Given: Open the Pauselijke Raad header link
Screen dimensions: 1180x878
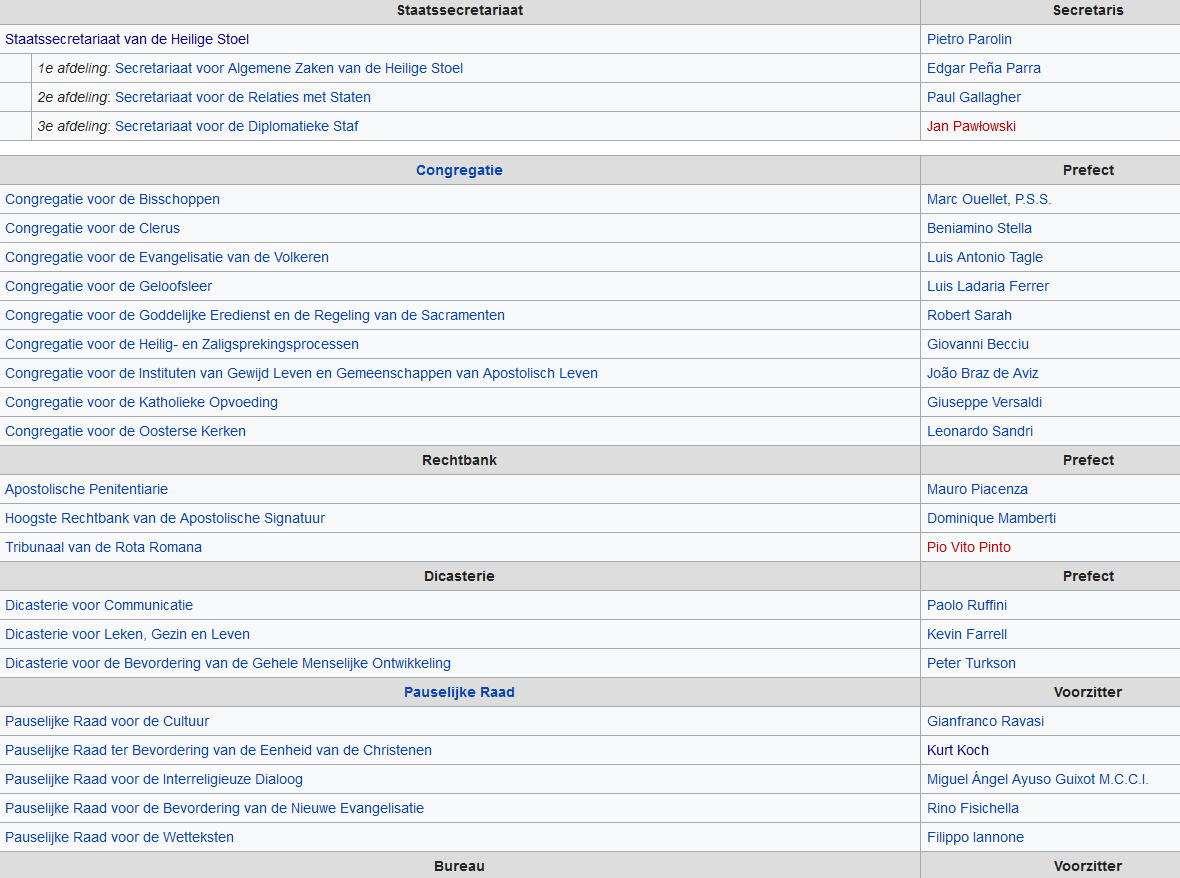Looking at the screenshot, I should coord(459,692).
